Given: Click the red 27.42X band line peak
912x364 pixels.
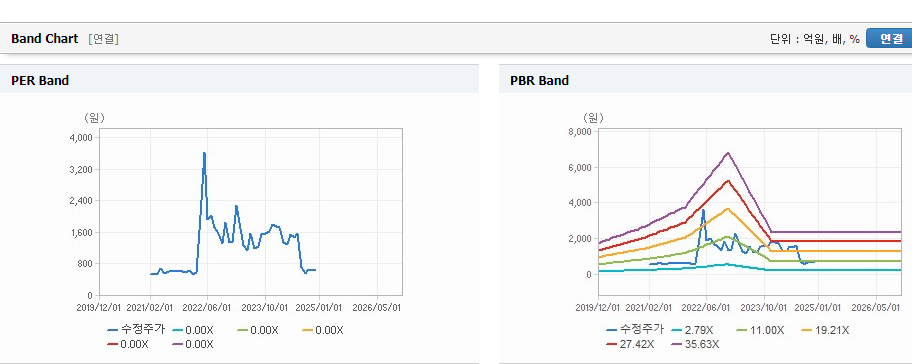Looking at the screenshot, I should click(728, 181).
